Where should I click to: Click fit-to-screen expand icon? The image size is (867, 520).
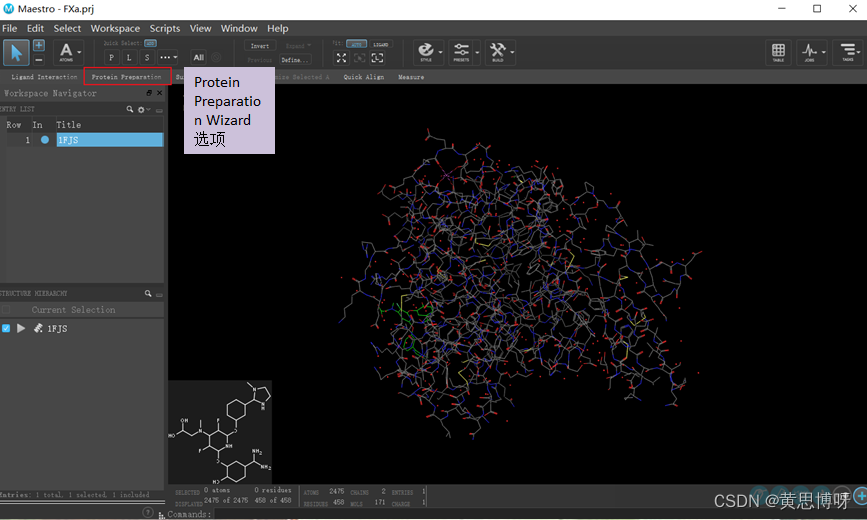[341, 58]
